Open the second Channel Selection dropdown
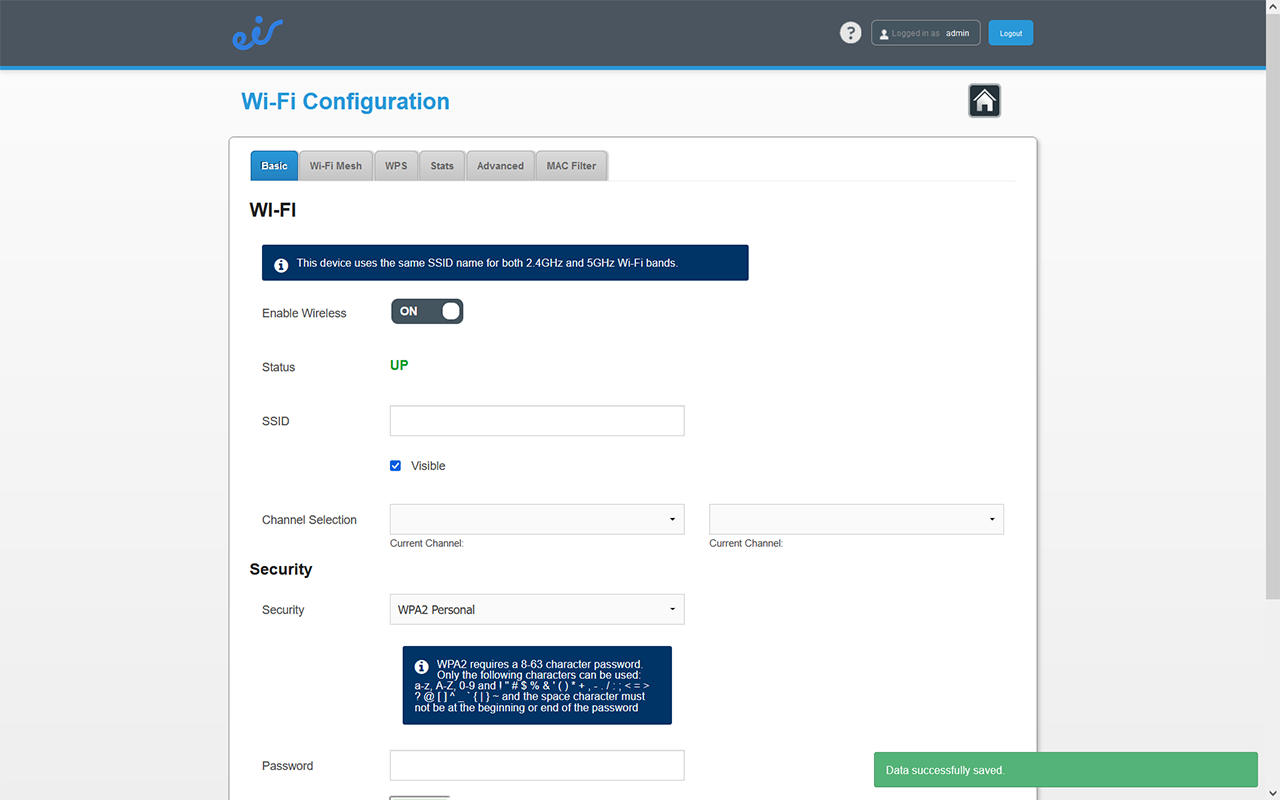The image size is (1280, 800). coord(856,519)
